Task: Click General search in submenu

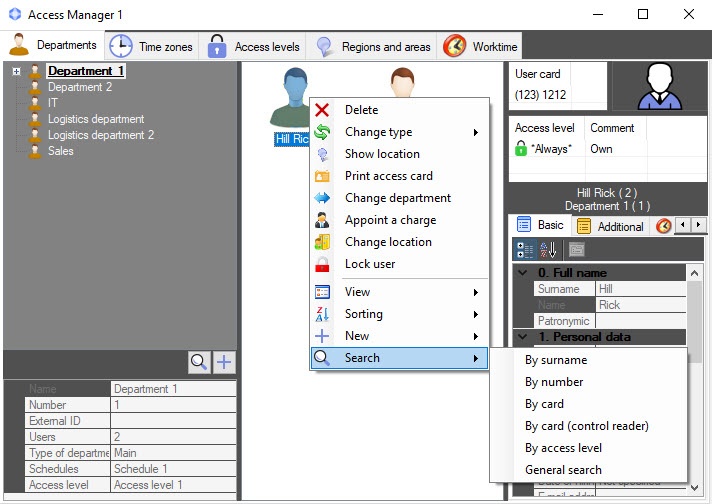Action: click(563, 470)
